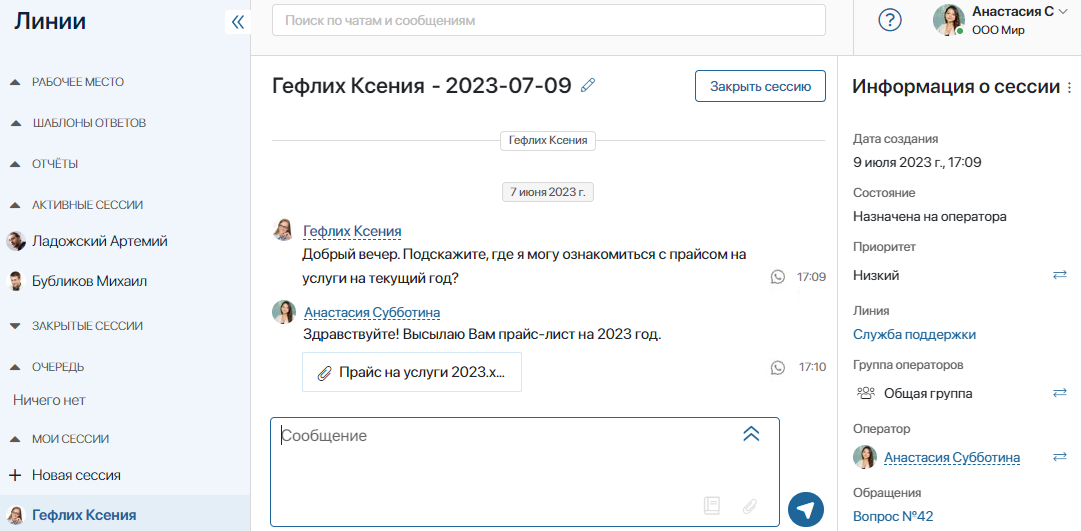Click into the Сообщение text area
The width and height of the screenshot is (1081, 531).
pyautogui.click(x=525, y=472)
